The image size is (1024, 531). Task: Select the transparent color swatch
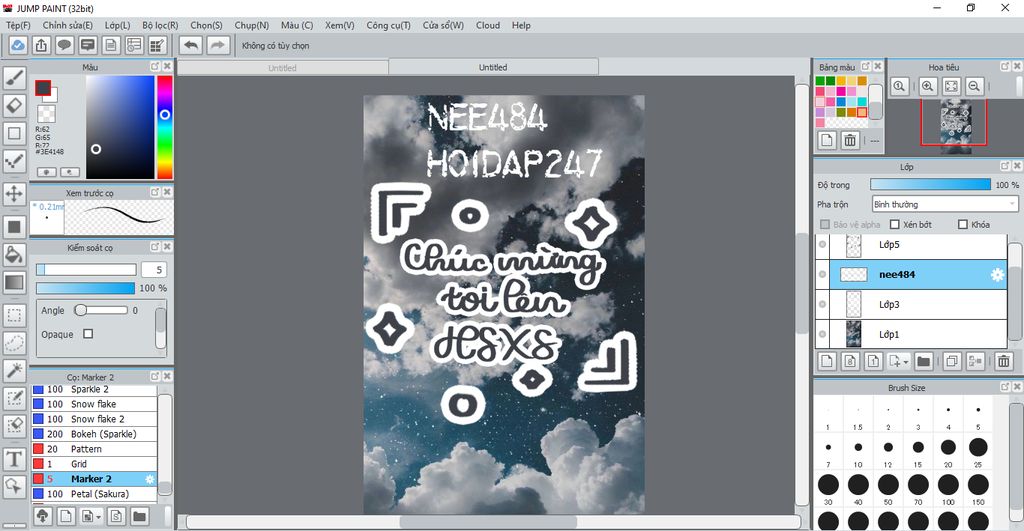(x=46, y=114)
